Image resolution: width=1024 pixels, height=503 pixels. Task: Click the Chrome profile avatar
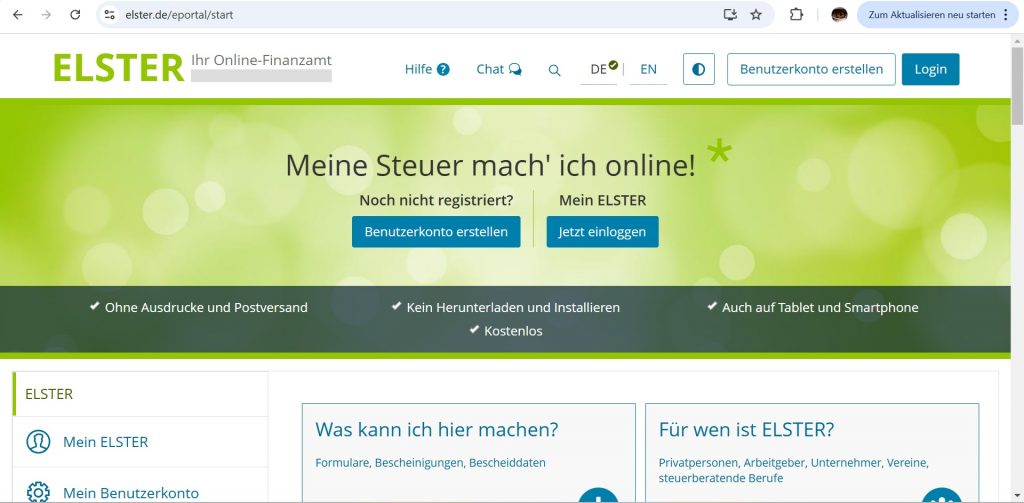tap(839, 15)
